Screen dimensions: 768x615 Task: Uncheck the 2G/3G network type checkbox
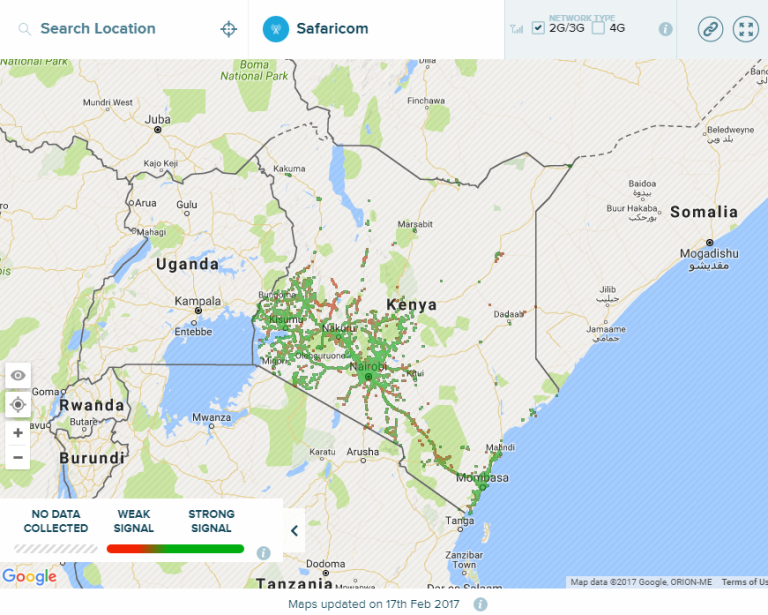tap(538, 28)
